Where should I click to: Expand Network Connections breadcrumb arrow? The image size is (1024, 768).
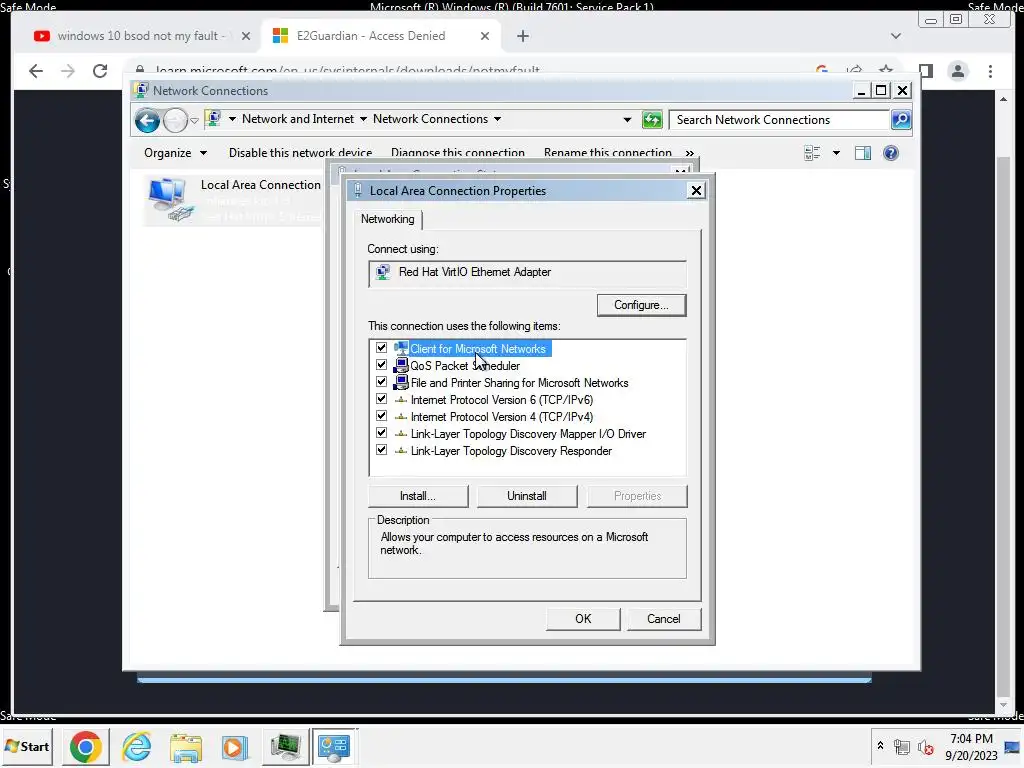498,119
